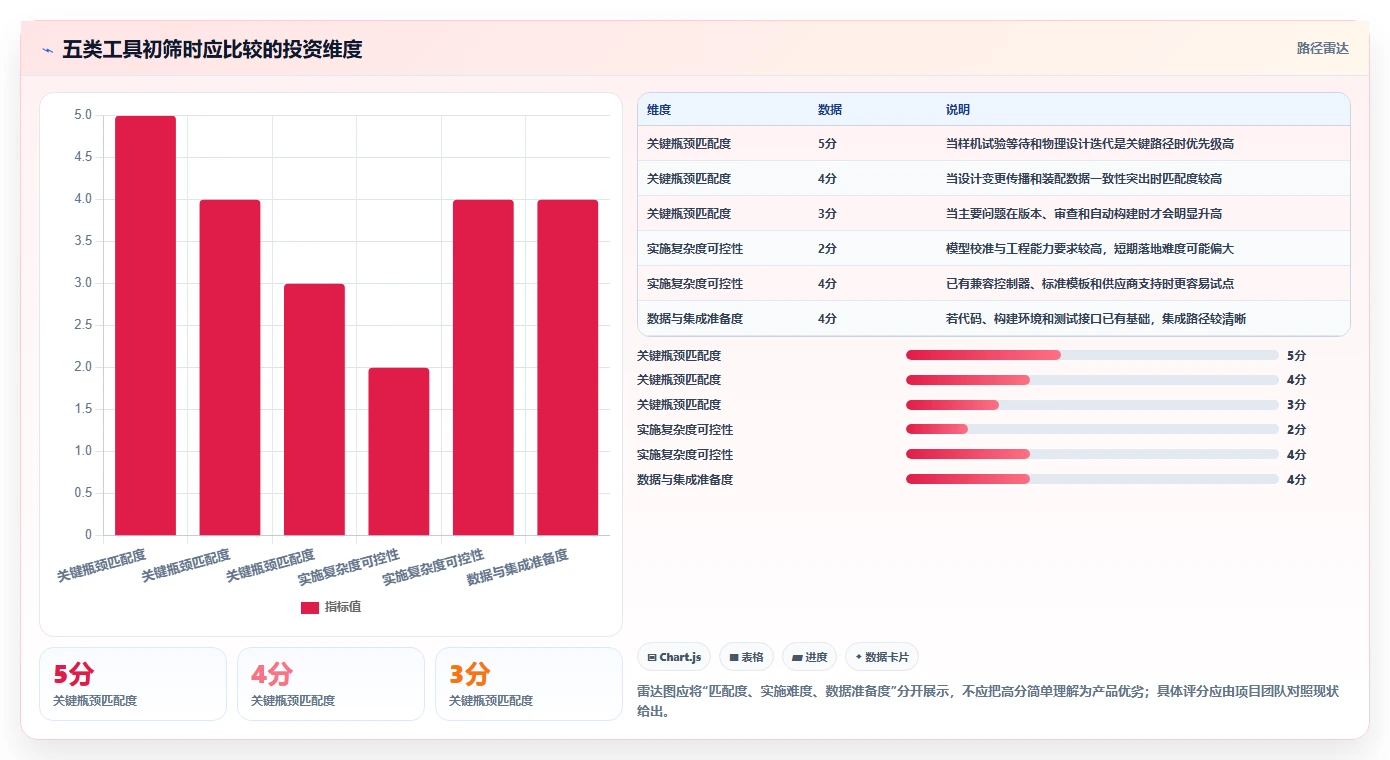This screenshot has height=760, width=1390.
Task: Select the row describing 模型校准与工程能力要求较高
Action: click(x=993, y=249)
